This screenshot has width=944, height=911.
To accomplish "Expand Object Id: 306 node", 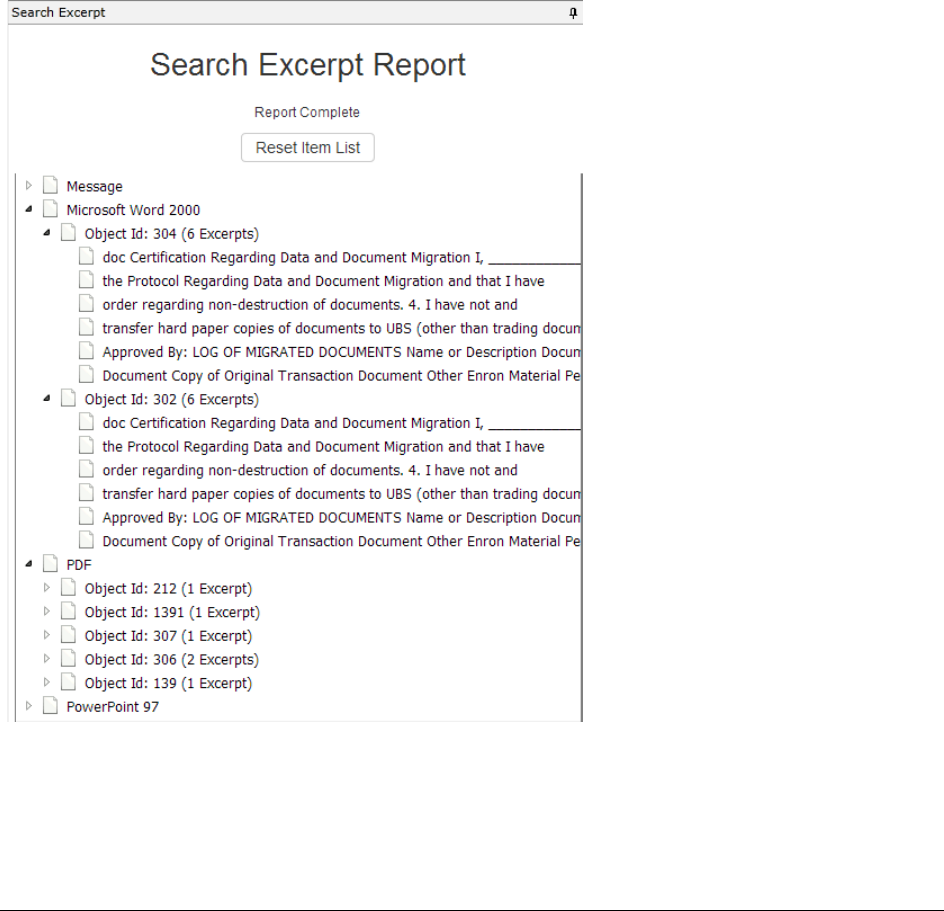I will coord(46,659).
